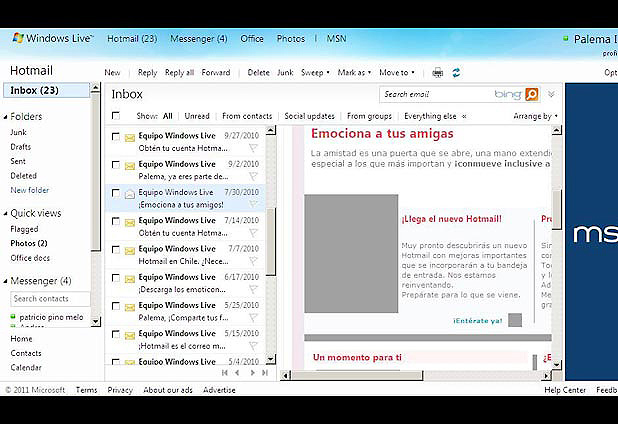Check the 7/30/2010 Emociona a tus amigos email
Viewport: 618px width, 424px height.
pyautogui.click(x=115, y=193)
